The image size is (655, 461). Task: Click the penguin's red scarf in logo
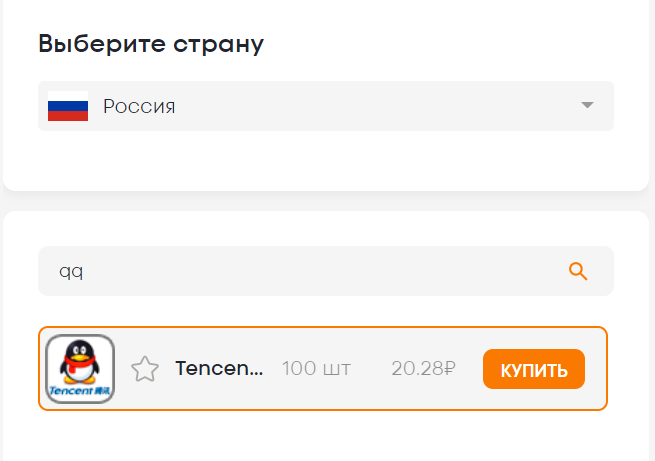pos(78,363)
